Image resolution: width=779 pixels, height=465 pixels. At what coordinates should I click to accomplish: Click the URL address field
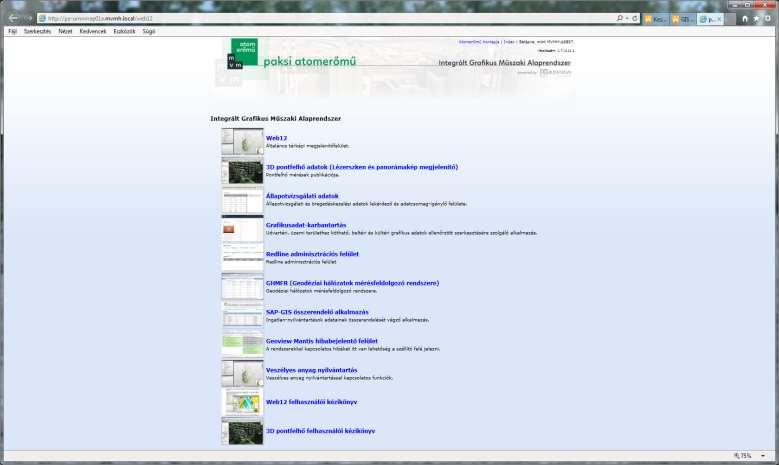328,18
